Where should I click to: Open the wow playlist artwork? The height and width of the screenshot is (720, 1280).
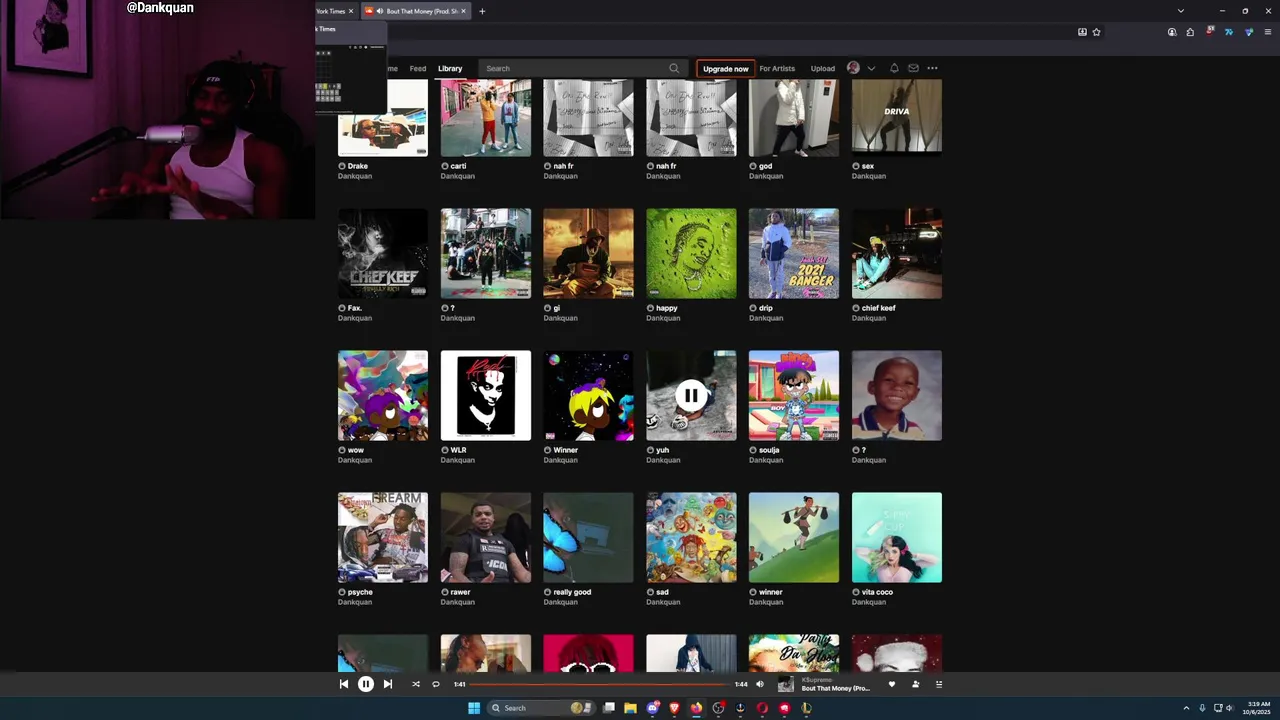coord(383,395)
